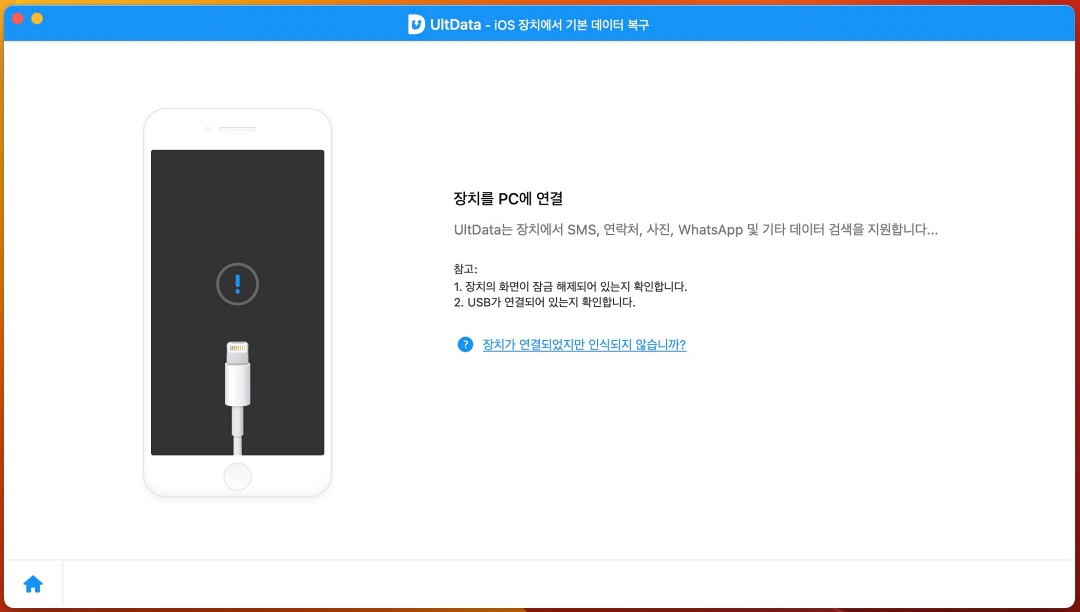Image resolution: width=1080 pixels, height=612 pixels.
Task: Go to the Home screen icon
Action: pyautogui.click(x=33, y=584)
